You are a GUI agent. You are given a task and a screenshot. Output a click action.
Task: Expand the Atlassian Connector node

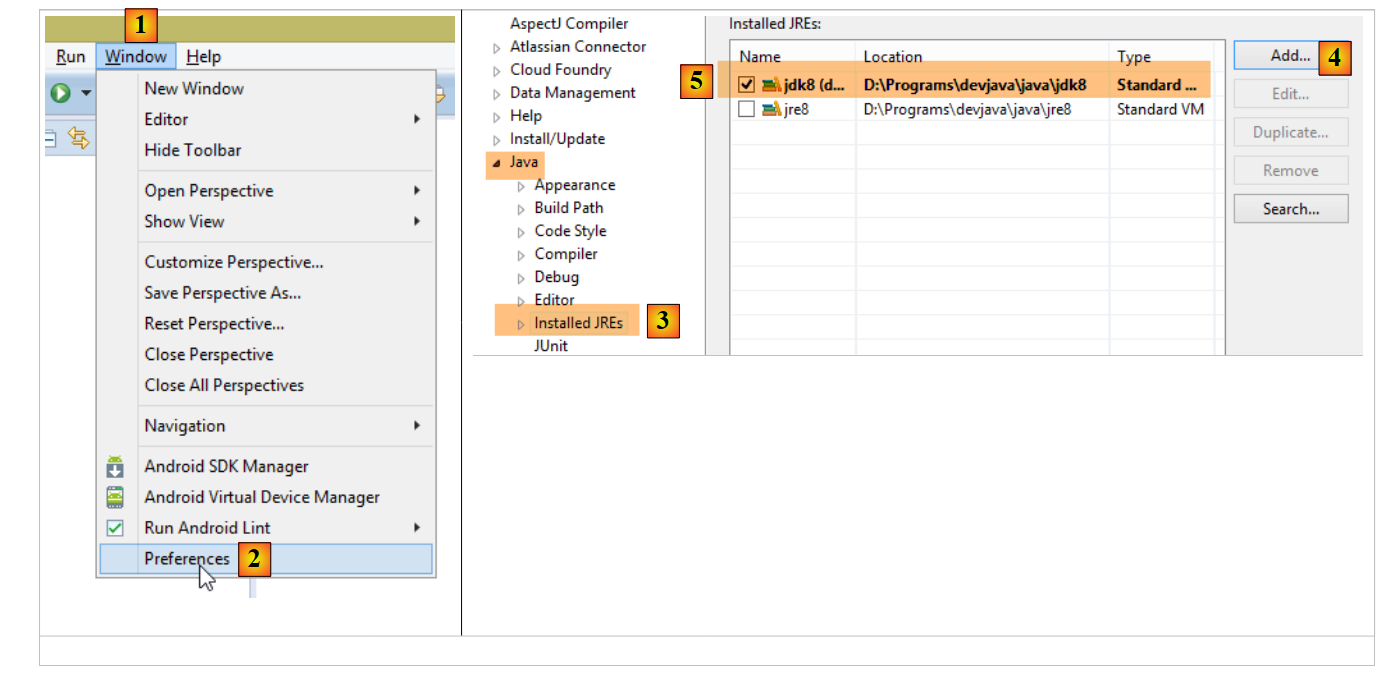coord(497,48)
